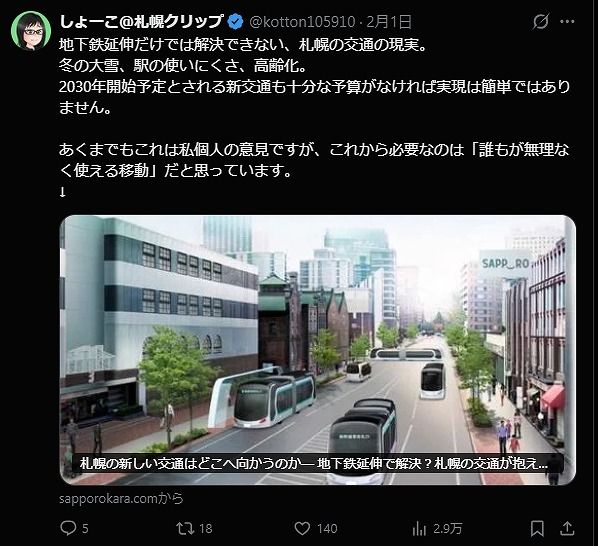Click the retweet arrows icon
The height and width of the screenshot is (546, 598).
tap(185, 528)
